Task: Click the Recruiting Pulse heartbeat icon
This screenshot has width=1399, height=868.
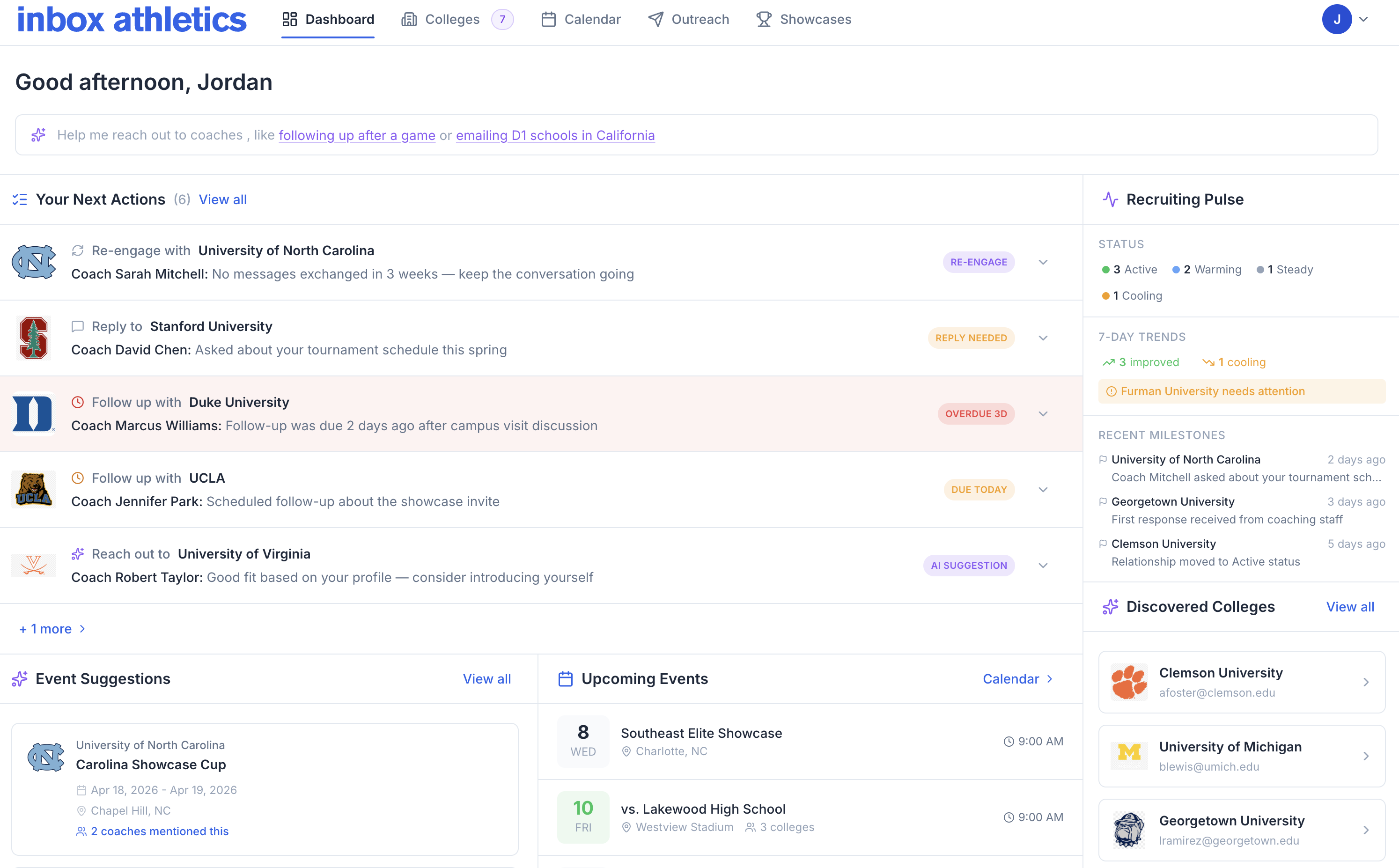Action: pos(1110,199)
